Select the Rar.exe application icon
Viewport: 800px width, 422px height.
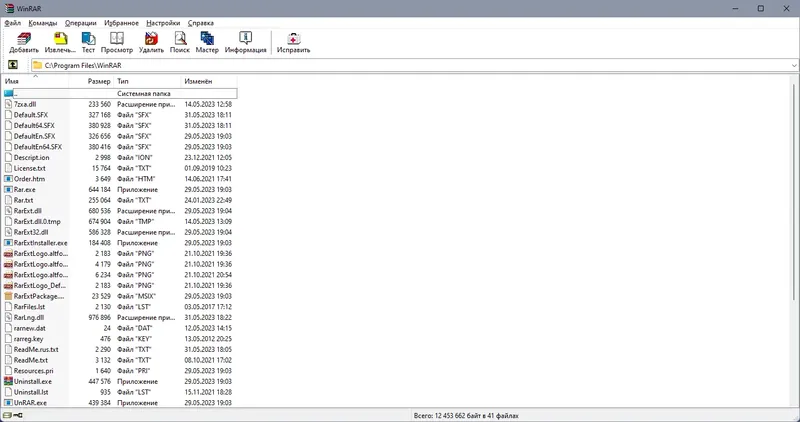(x=8, y=189)
